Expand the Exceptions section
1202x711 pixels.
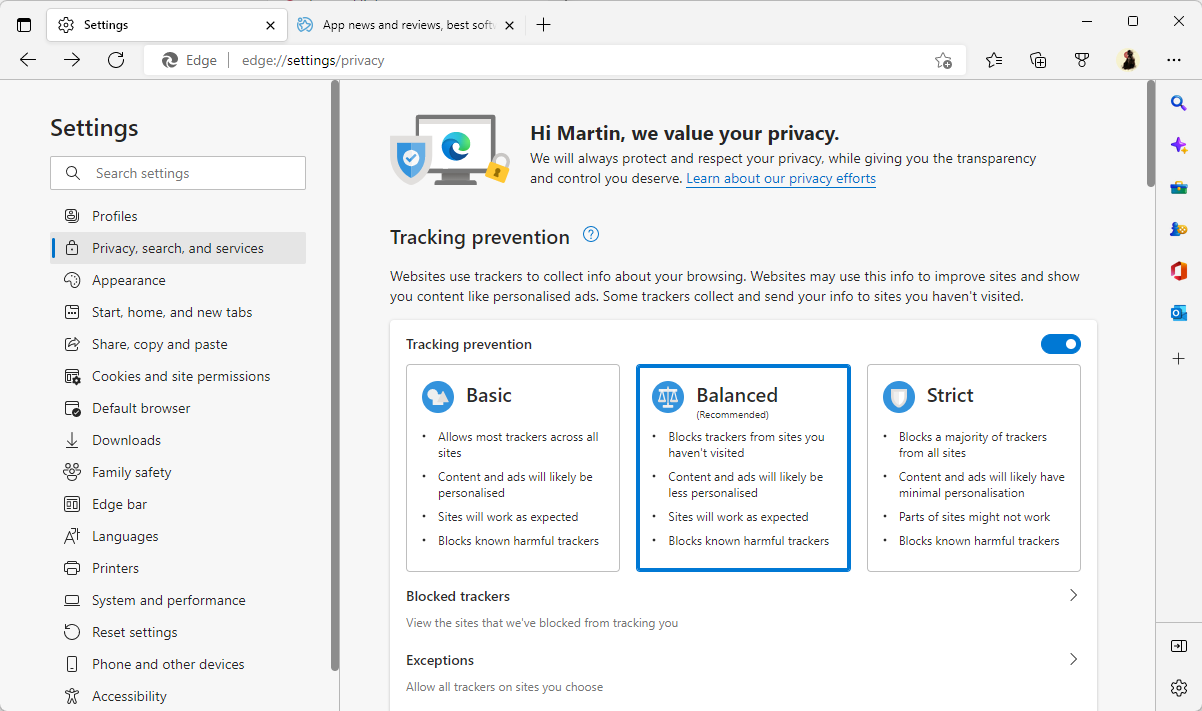click(x=1073, y=659)
